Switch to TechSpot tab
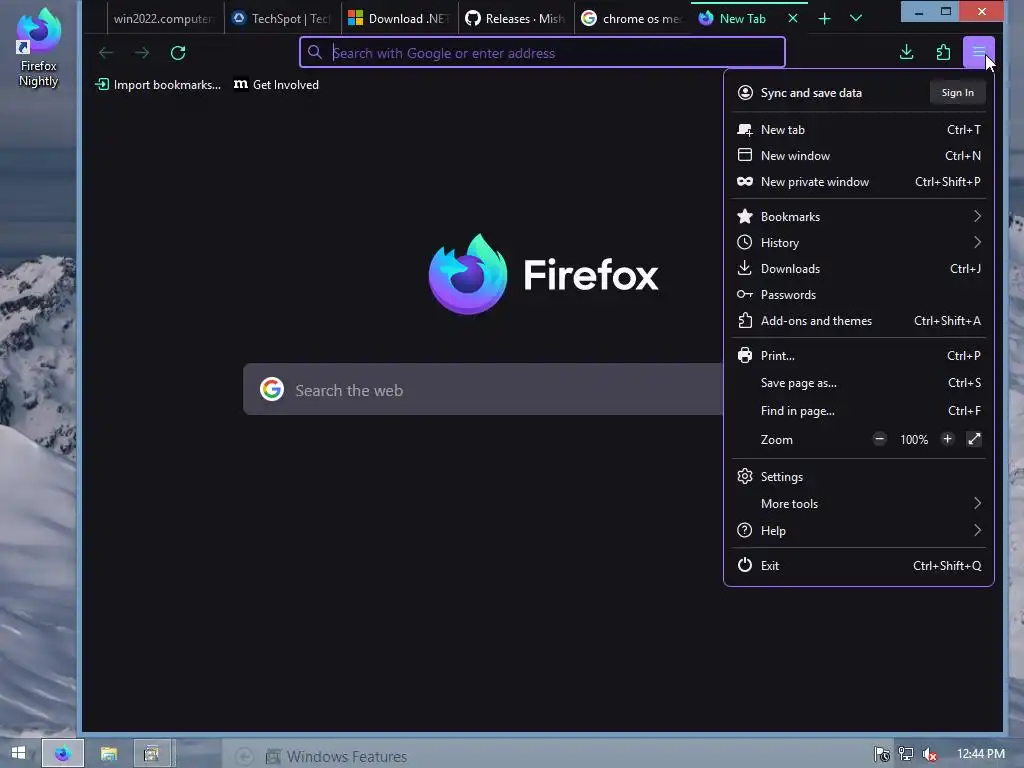This screenshot has height=768, width=1024. click(x=283, y=19)
